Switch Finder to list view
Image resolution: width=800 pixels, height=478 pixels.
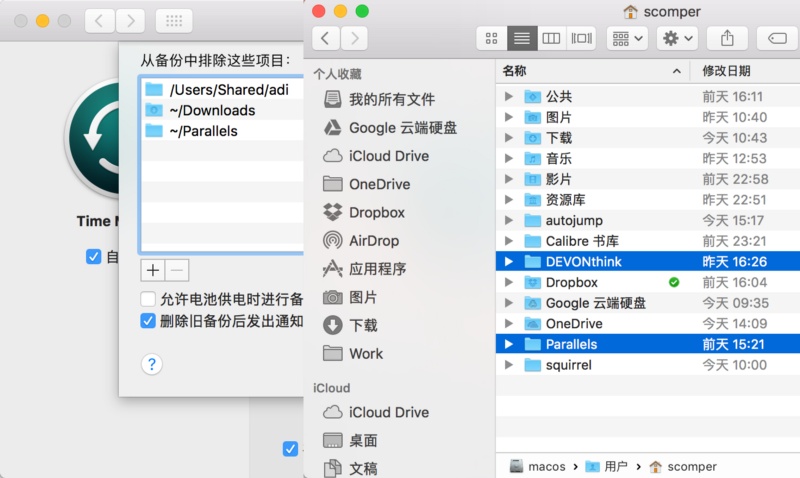click(x=521, y=38)
